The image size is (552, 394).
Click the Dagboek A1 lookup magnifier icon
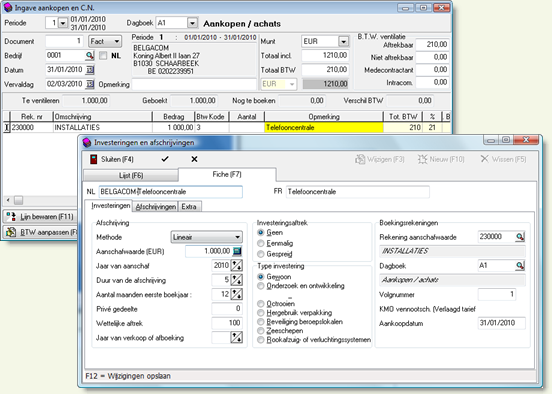tap(520, 265)
